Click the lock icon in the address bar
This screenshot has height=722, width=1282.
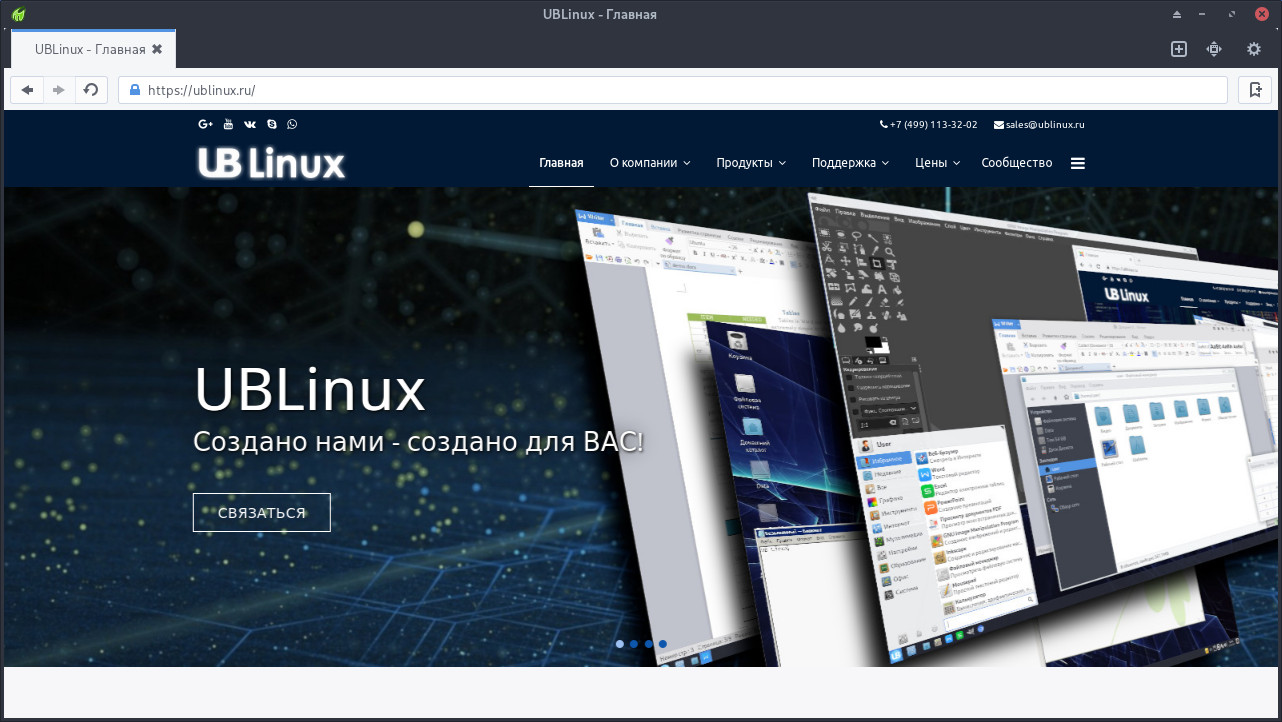tap(134, 90)
